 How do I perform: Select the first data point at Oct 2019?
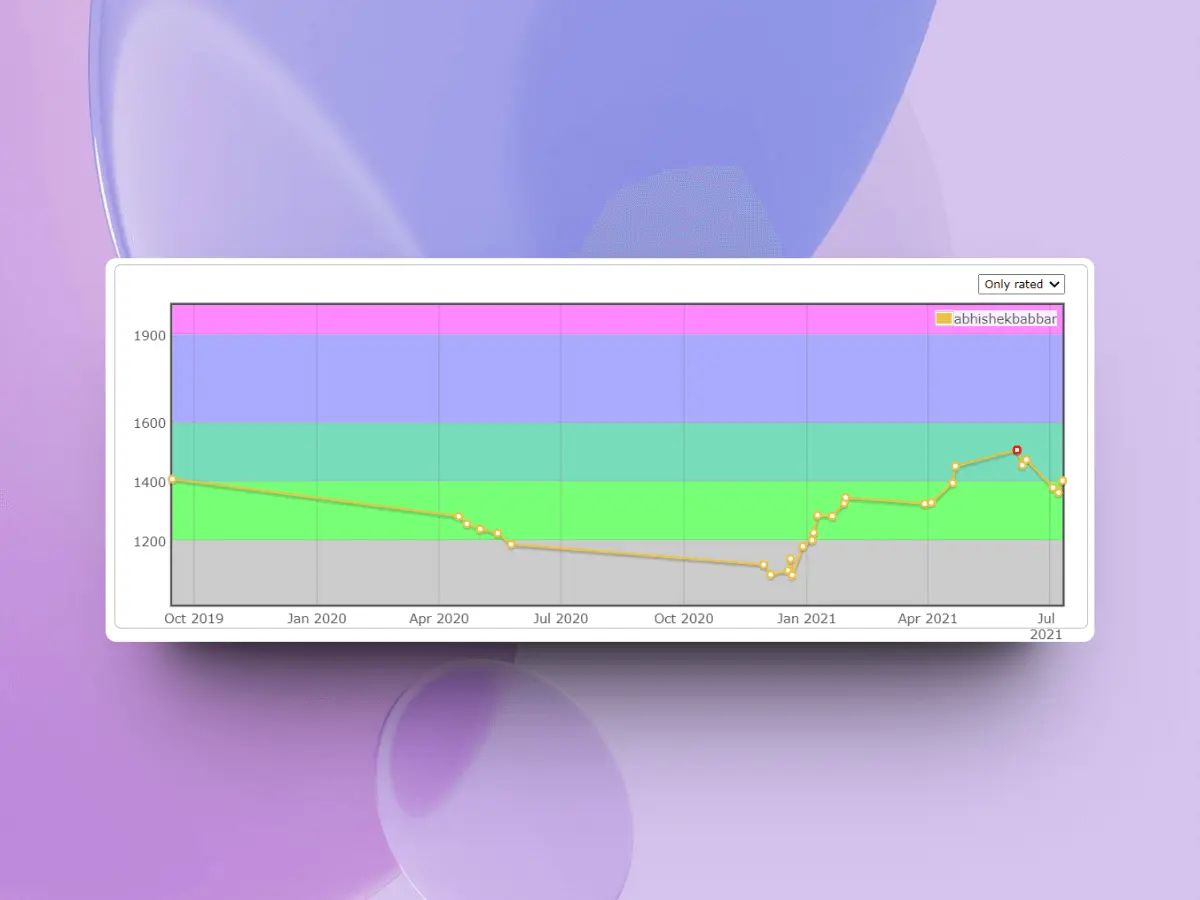(172, 479)
